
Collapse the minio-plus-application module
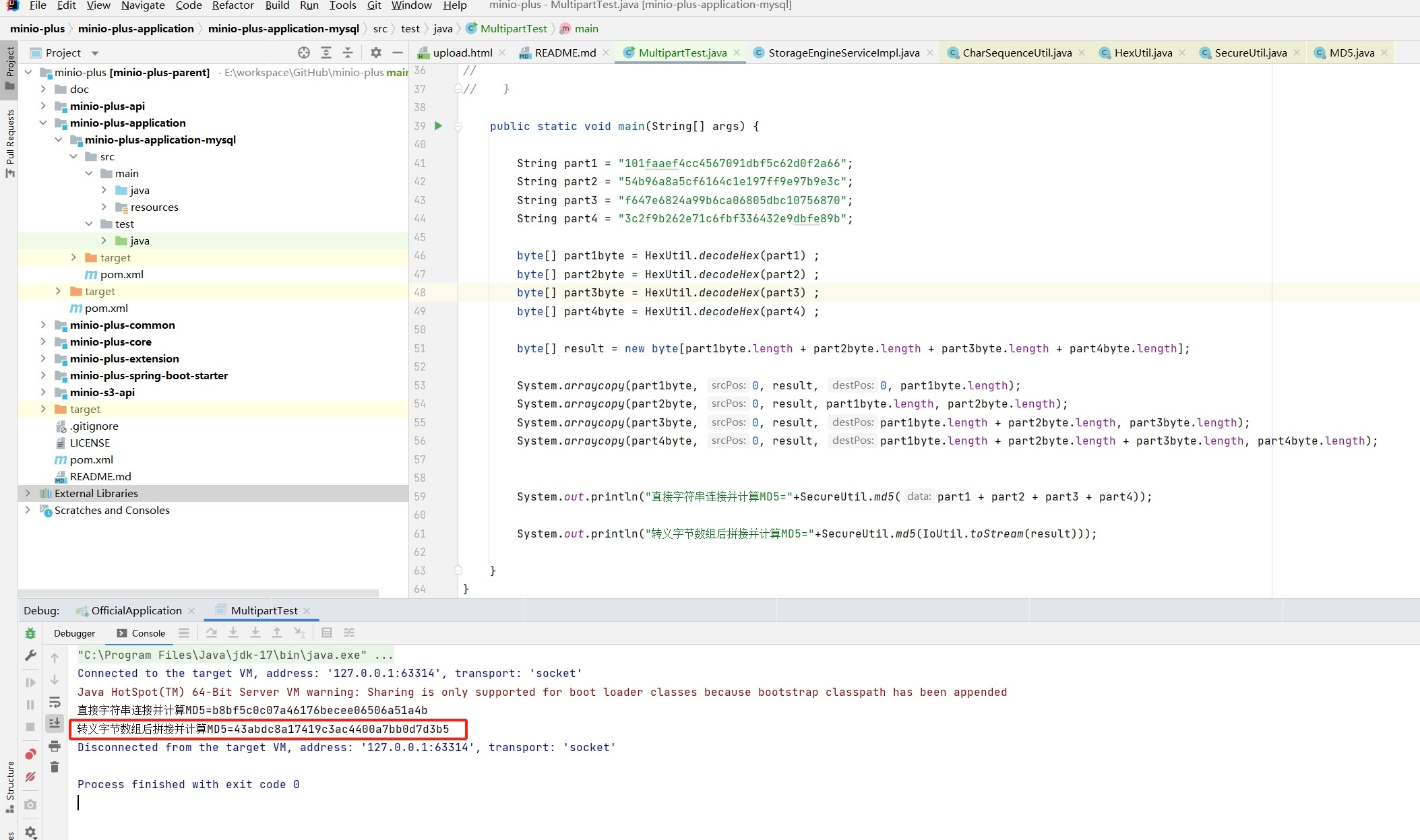[43, 123]
